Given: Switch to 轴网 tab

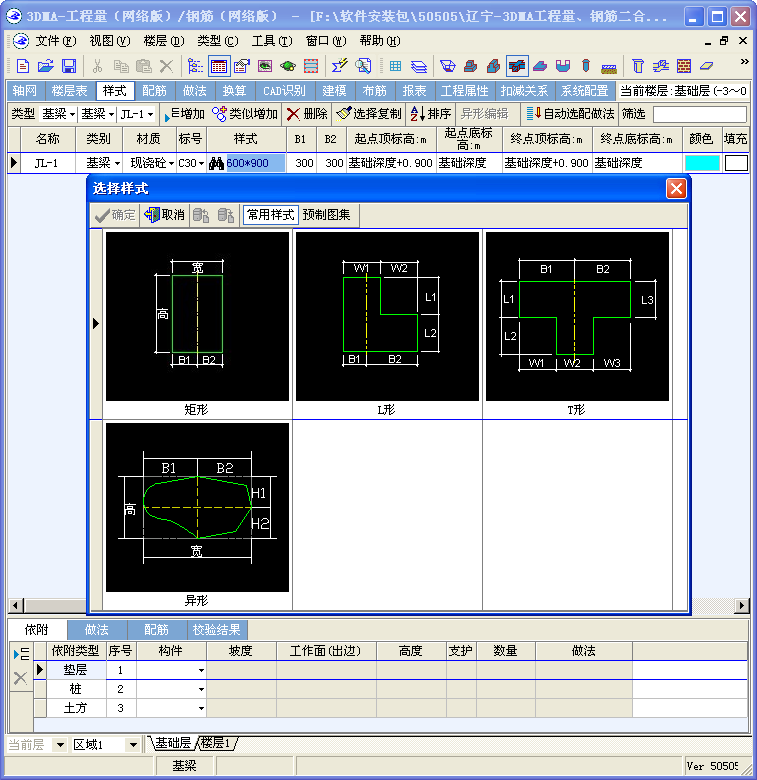Looking at the screenshot, I should pos(25,91).
